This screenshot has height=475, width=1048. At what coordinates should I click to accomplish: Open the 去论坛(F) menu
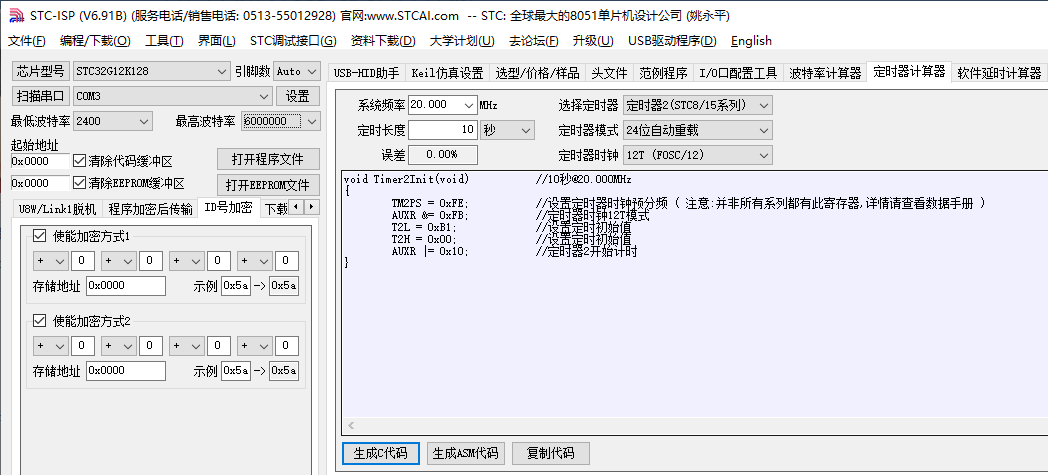tap(533, 41)
